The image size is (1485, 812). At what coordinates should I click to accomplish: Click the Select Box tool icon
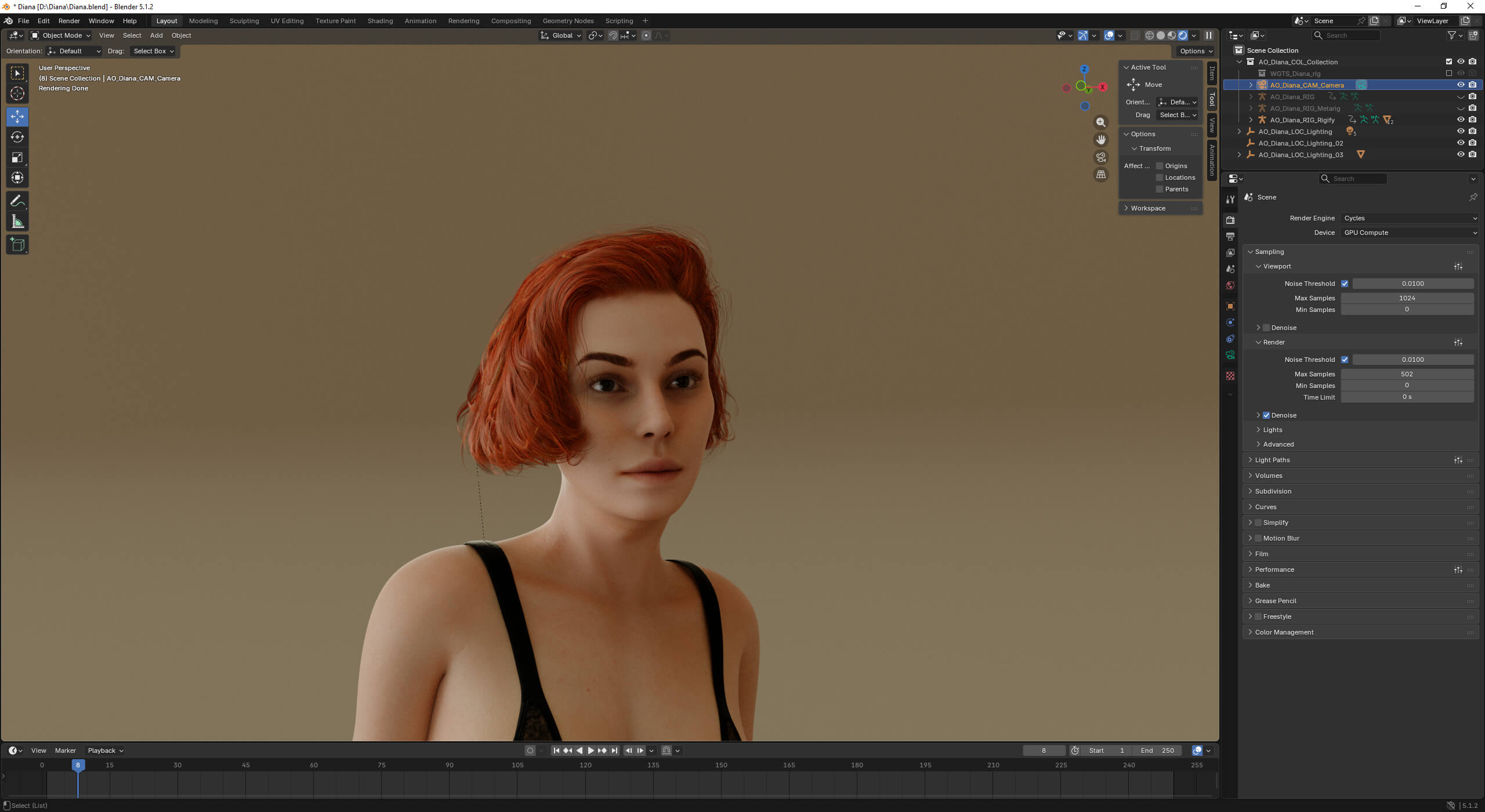click(17, 73)
